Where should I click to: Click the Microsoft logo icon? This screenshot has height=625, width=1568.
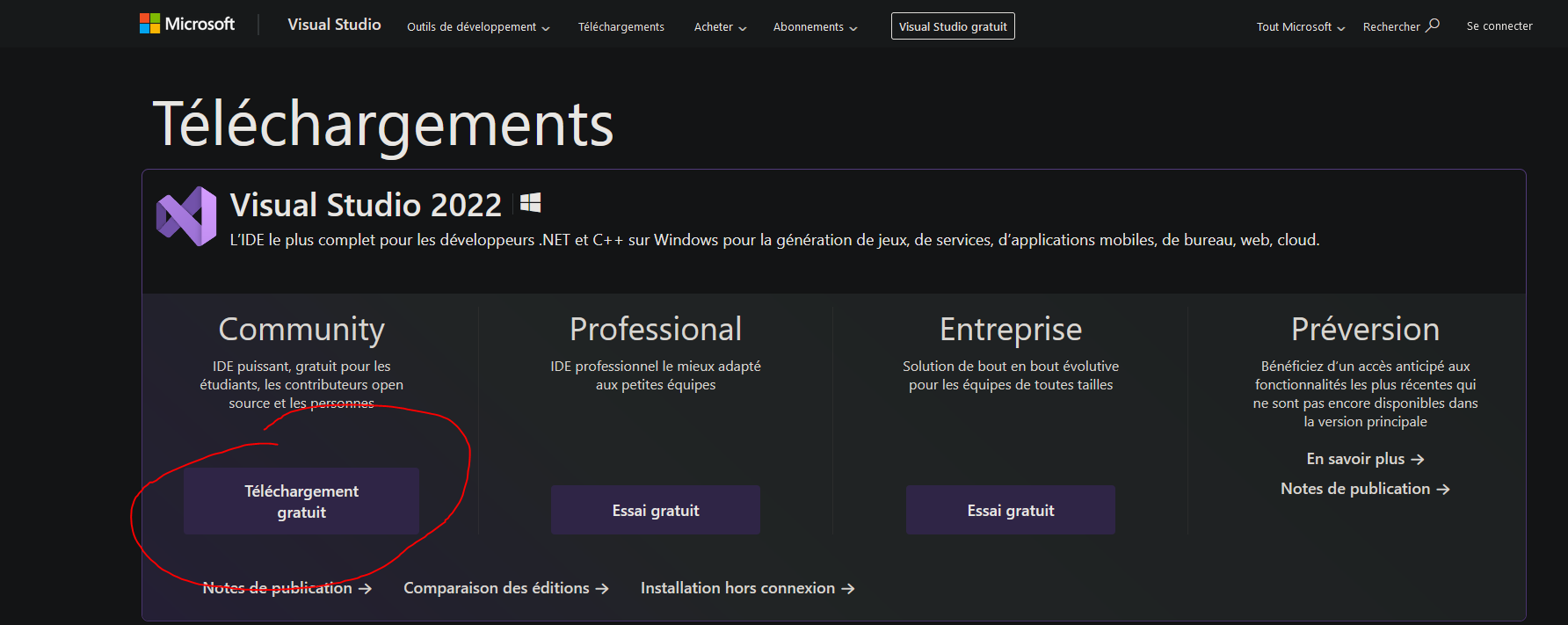(149, 24)
